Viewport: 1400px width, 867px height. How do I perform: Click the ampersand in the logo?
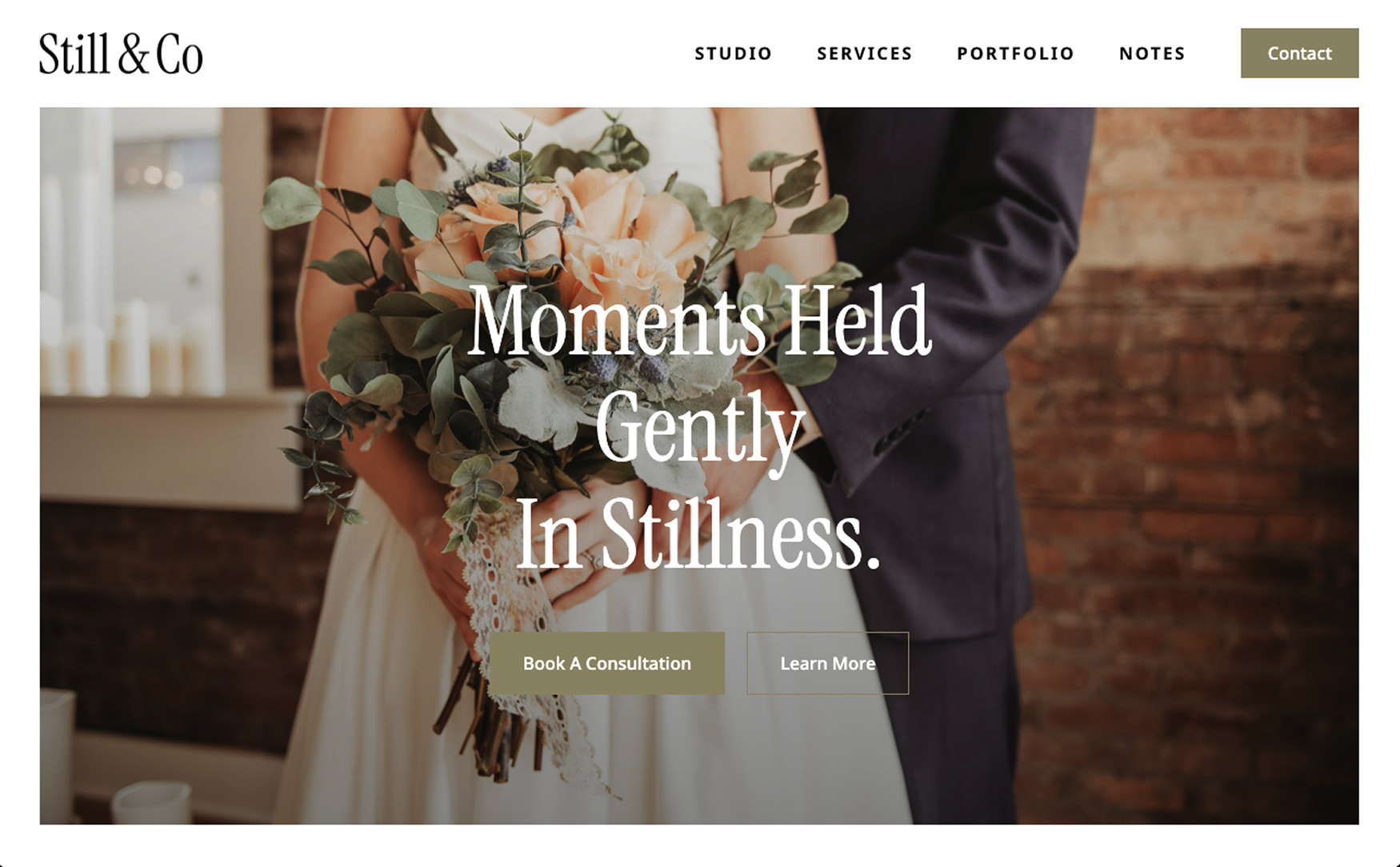coord(133,54)
